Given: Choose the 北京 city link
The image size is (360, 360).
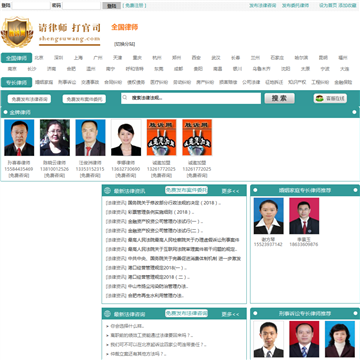Looking at the screenshot, I should click(39, 58).
